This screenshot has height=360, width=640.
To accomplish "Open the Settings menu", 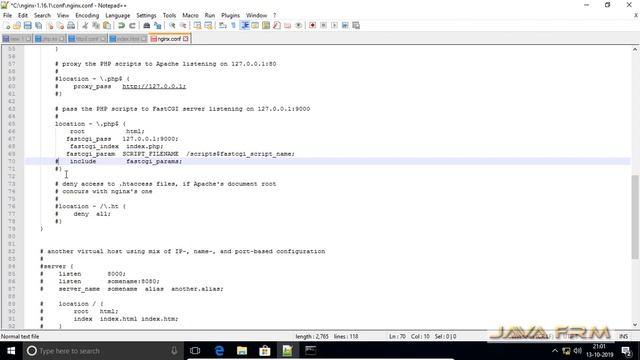I will click(146, 16).
